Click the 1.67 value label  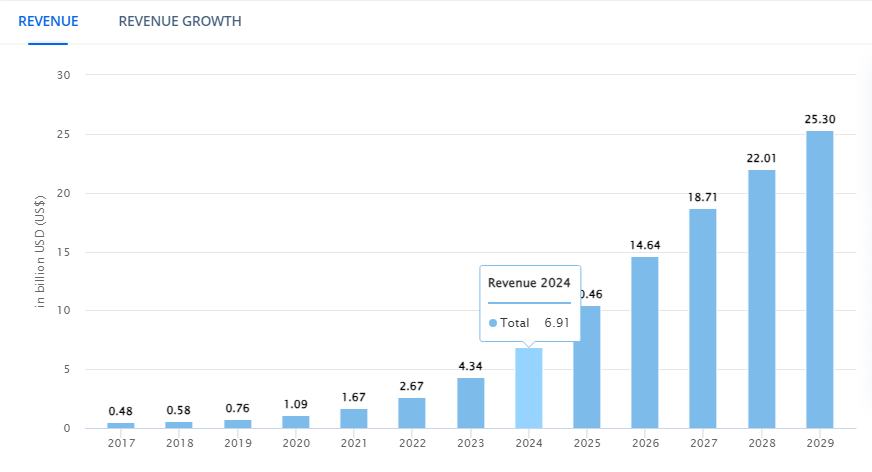[x=354, y=397]
